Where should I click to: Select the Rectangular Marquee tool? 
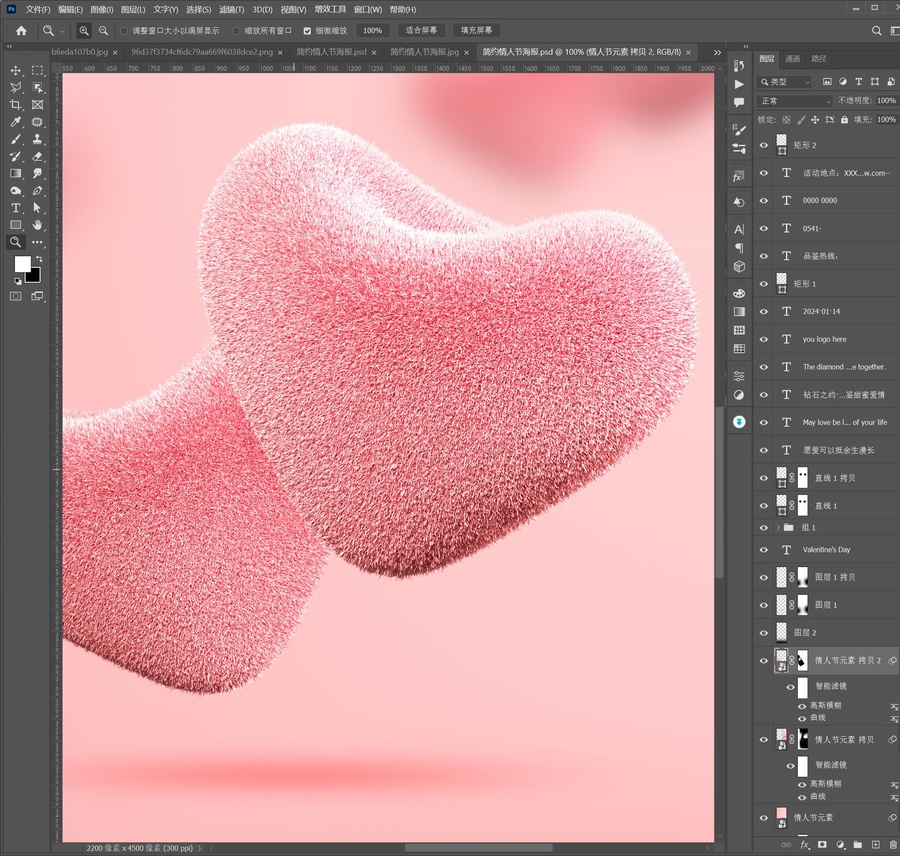[37, 71]
